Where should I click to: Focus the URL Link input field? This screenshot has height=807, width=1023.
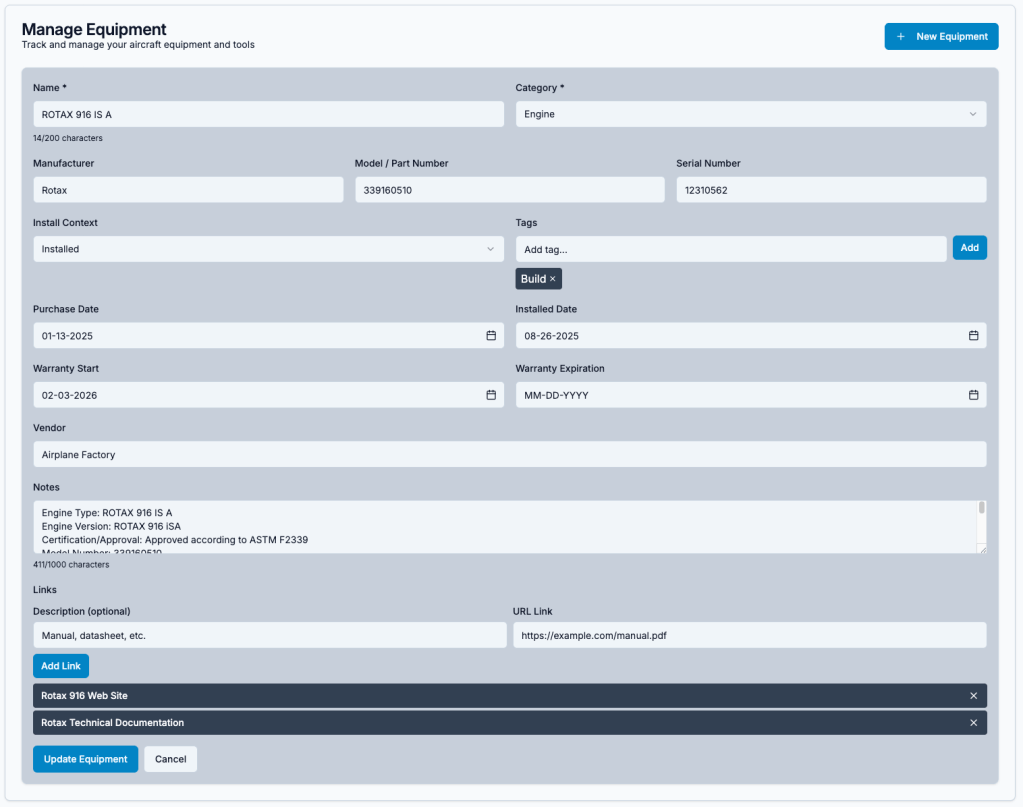point(749,635)
